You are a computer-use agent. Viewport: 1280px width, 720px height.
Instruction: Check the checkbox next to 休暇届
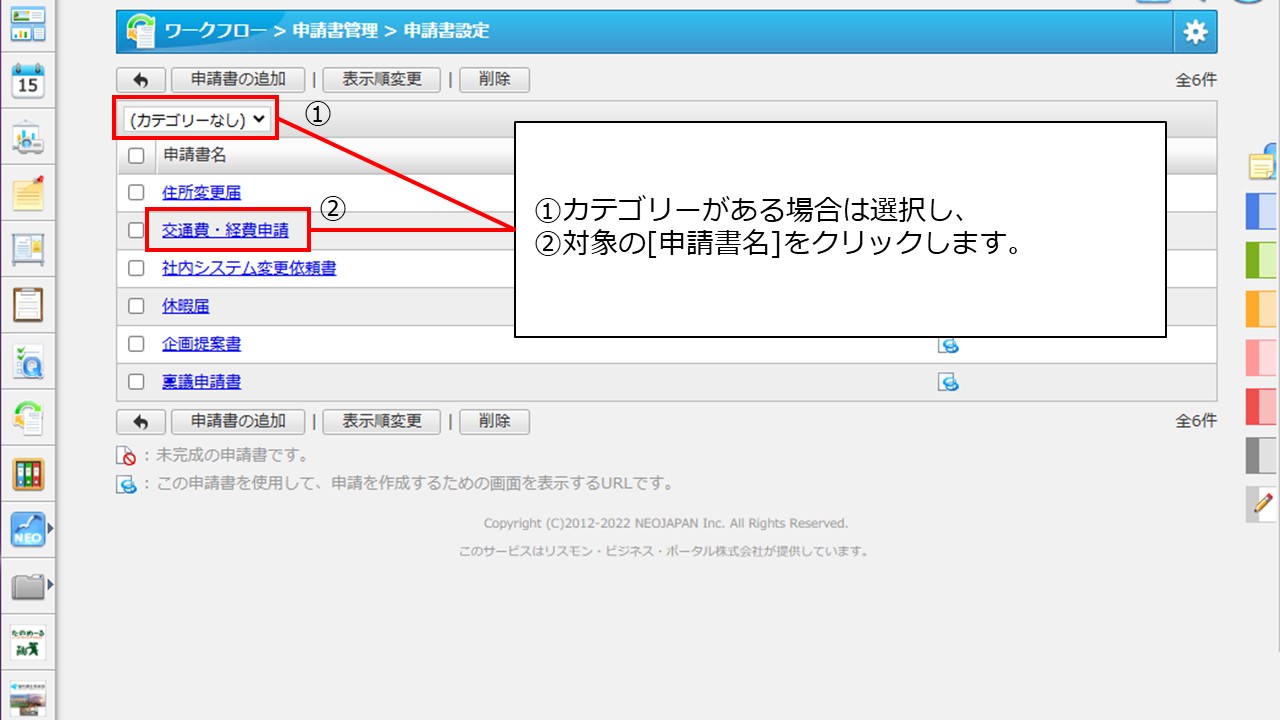[136, 306]
